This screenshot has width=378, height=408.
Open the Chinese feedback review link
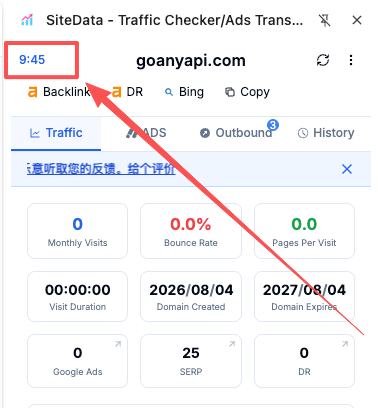pos(101,169)
